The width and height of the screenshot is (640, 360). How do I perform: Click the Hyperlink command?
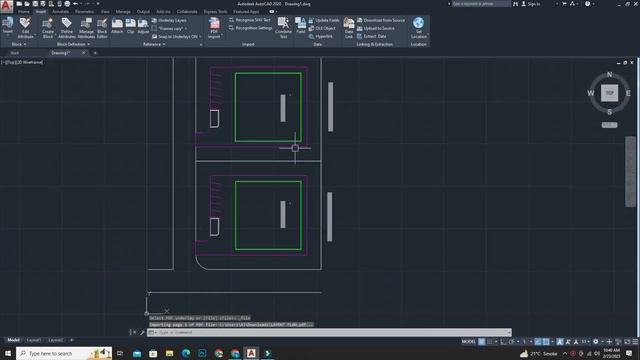point(321,36)
